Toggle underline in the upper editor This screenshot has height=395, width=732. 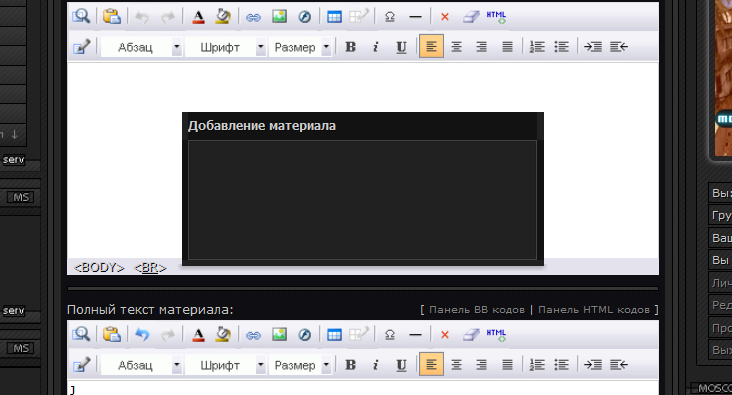click(x=401, y=47)
